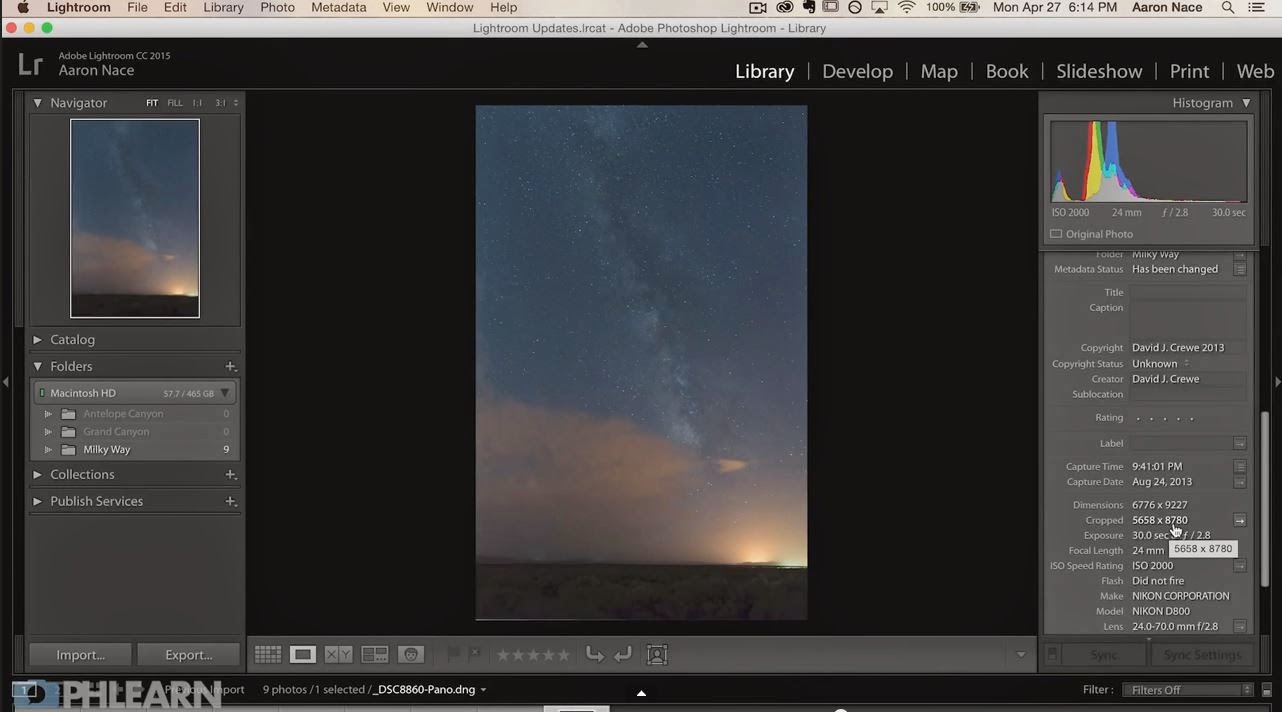This screenshot has height=712, width=1282.
Task: Select Loupe view in the toolbar
Action: 303,654
